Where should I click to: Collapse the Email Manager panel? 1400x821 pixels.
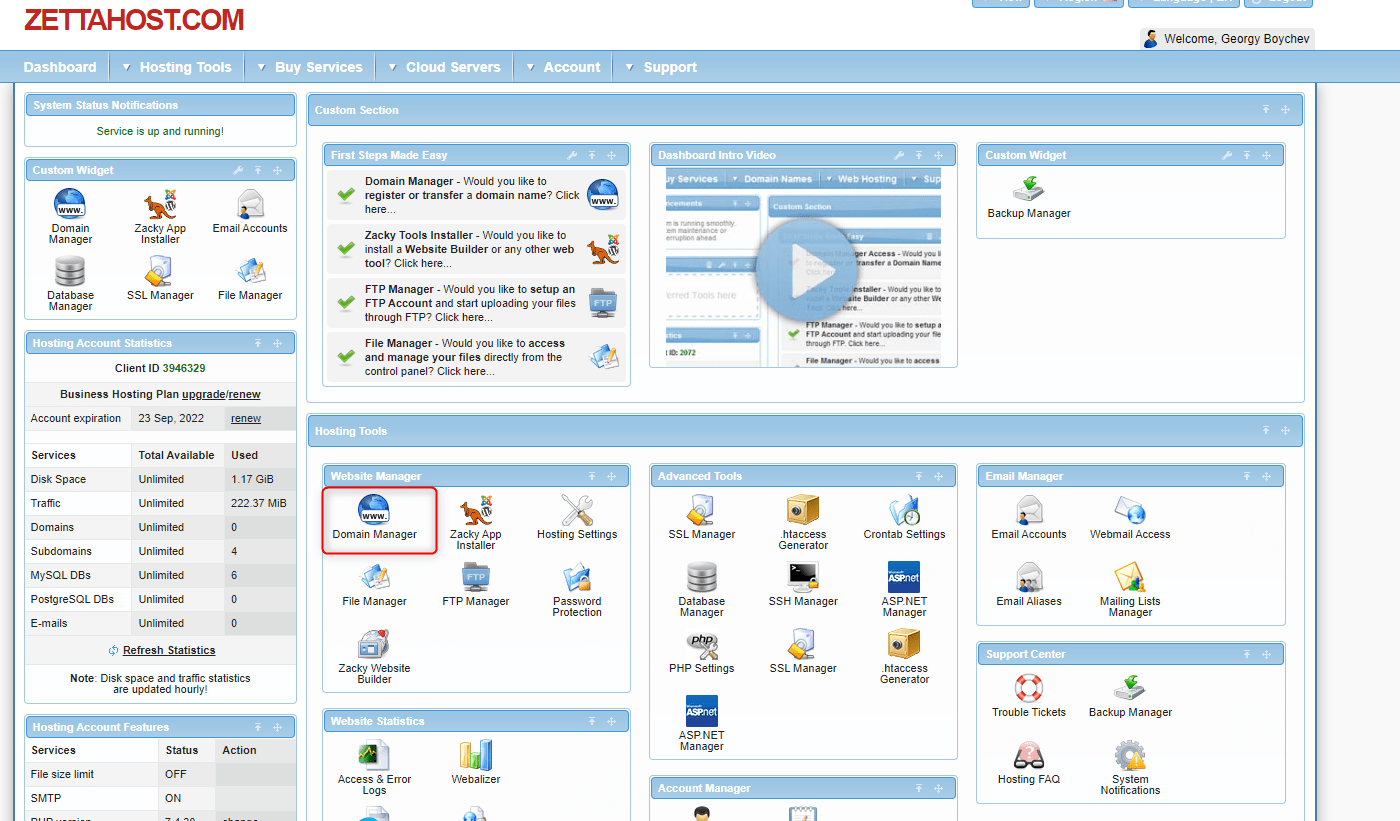click(x=1246, y=476)
